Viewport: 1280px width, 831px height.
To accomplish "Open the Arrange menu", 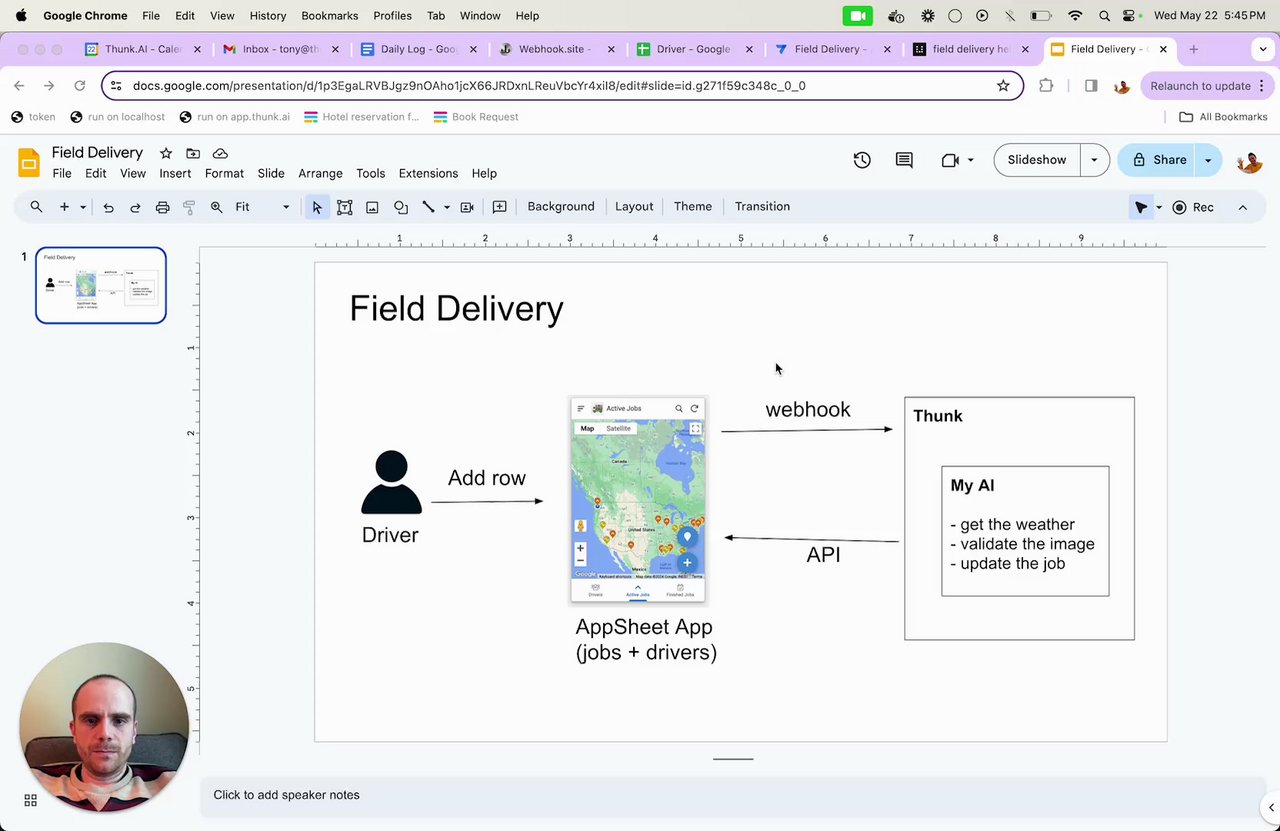I will (x=320, y=173).
